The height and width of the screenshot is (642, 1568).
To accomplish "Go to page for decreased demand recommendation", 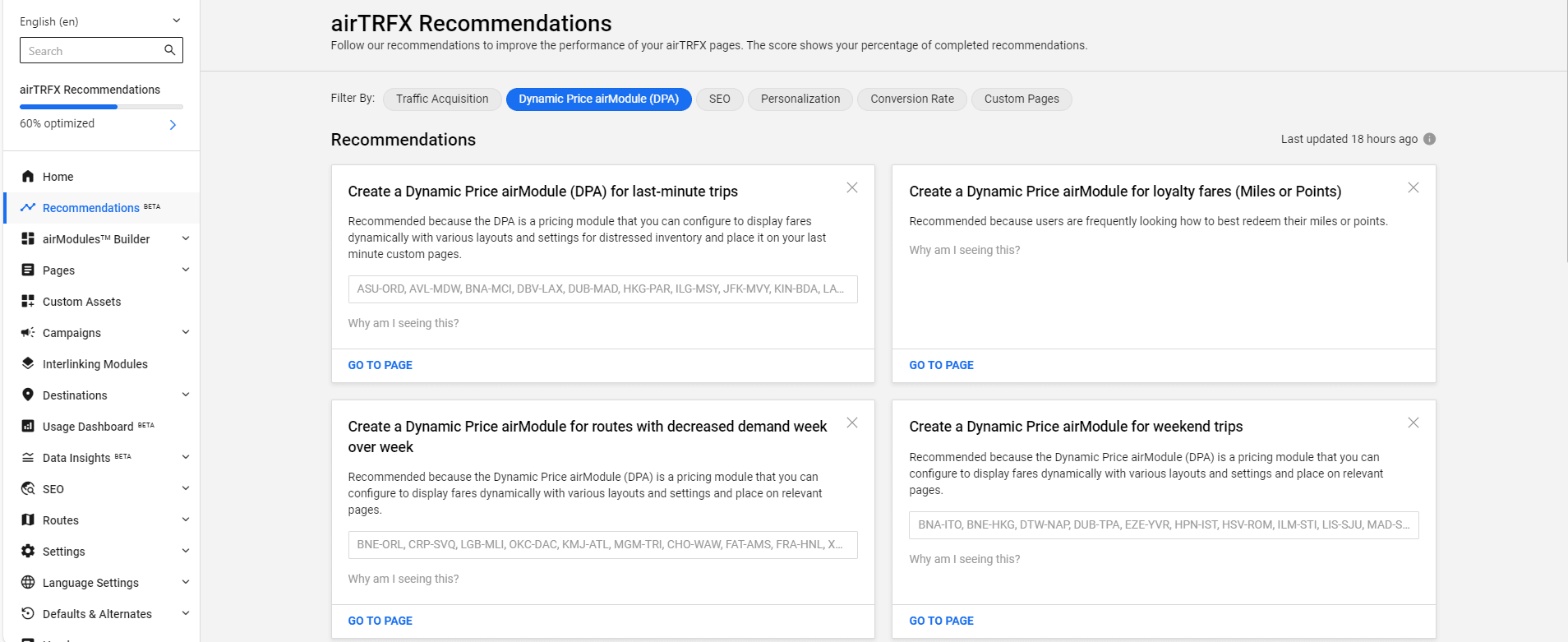I will [x=380, y=621].
